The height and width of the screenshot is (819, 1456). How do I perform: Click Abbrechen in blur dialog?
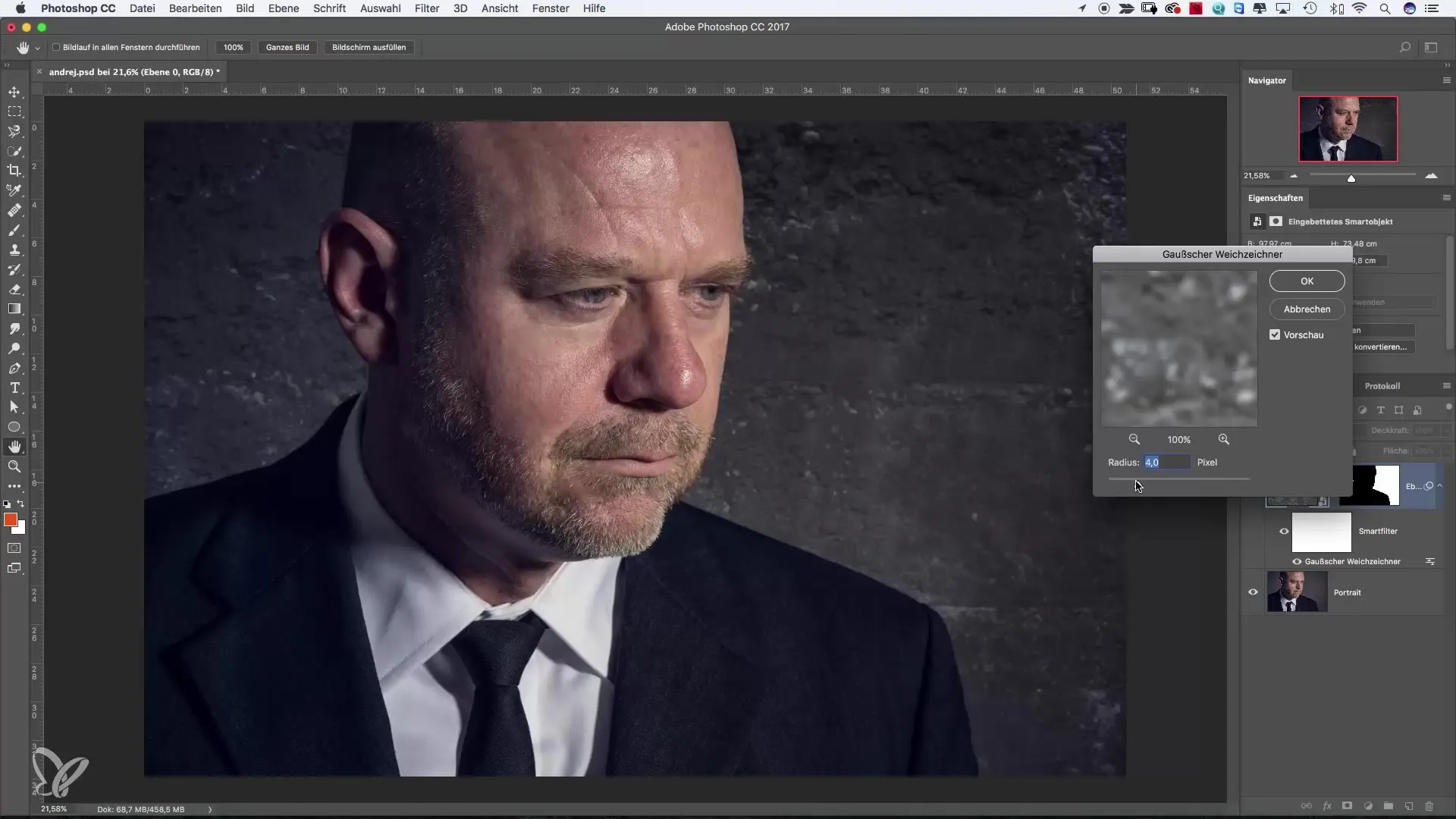[1307, 309]
